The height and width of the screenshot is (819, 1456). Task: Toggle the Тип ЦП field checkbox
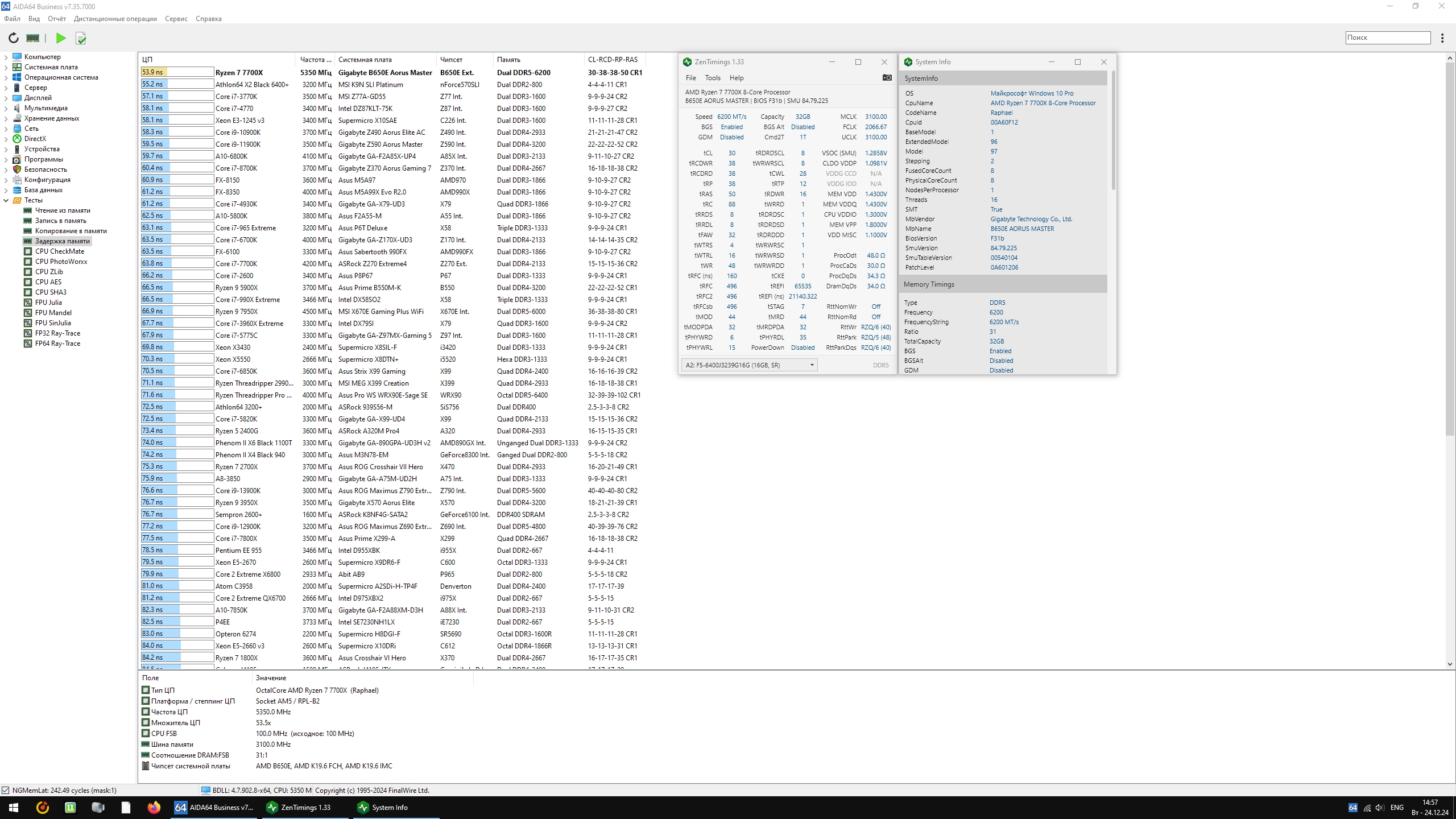pos(146,690)
